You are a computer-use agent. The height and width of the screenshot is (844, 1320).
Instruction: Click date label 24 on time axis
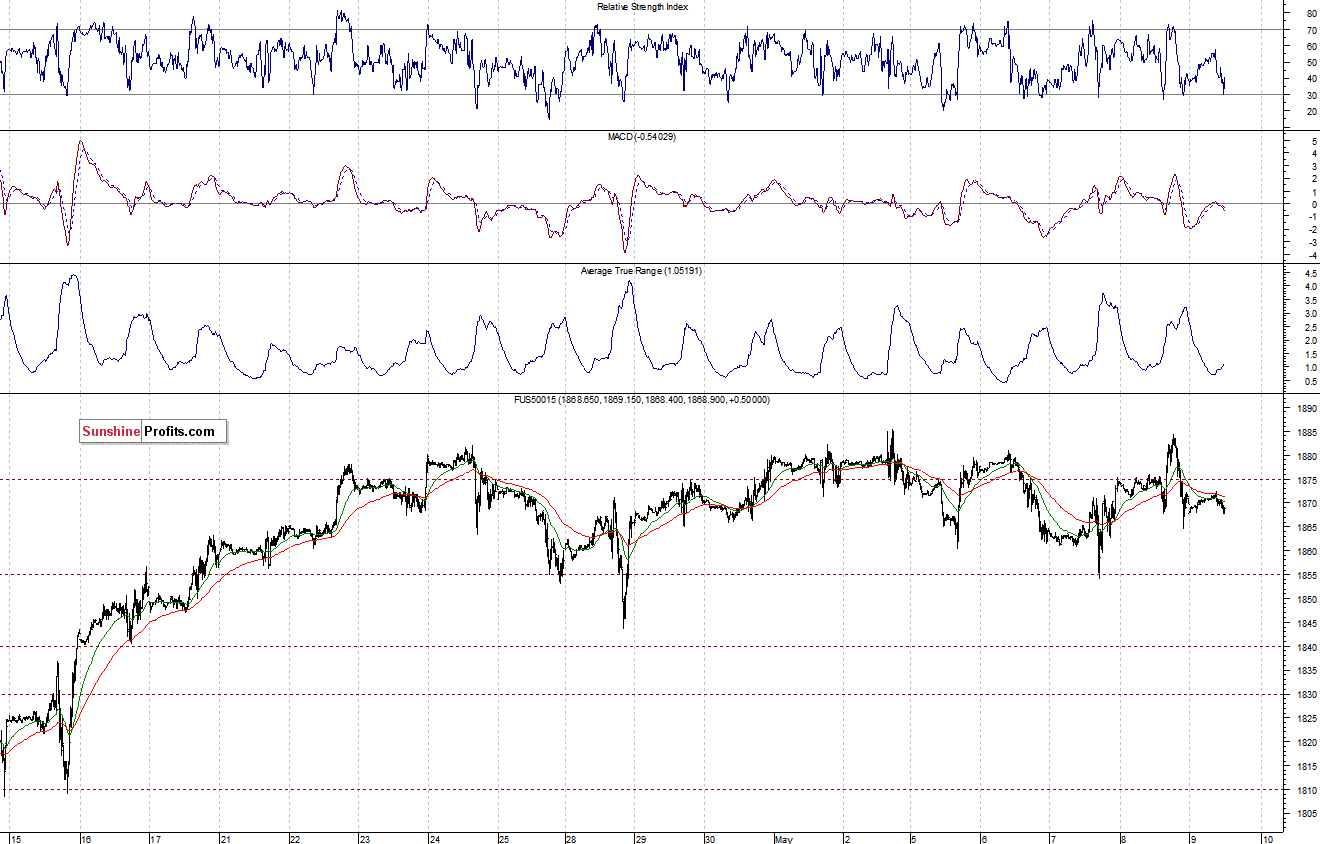point(435,838)
